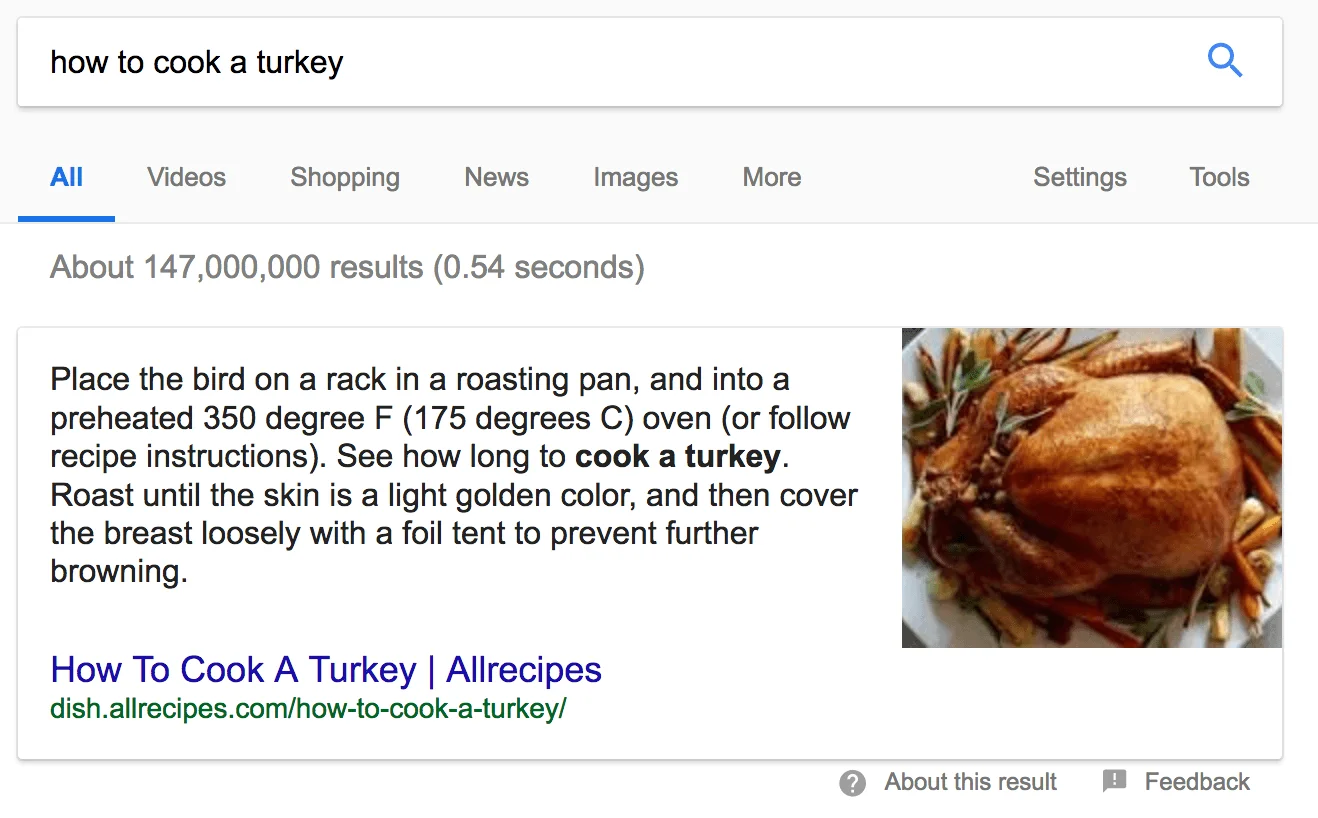Select the All results tab
The image size is (1318, 818).
click(x=66, y=177)
